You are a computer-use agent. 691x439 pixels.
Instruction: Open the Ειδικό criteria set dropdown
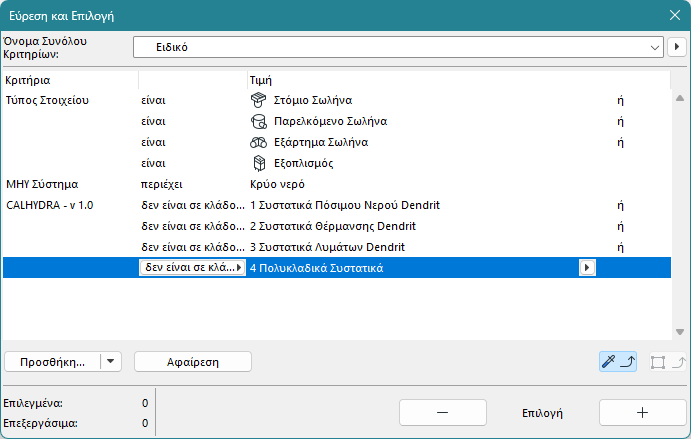tap(398, 47)
